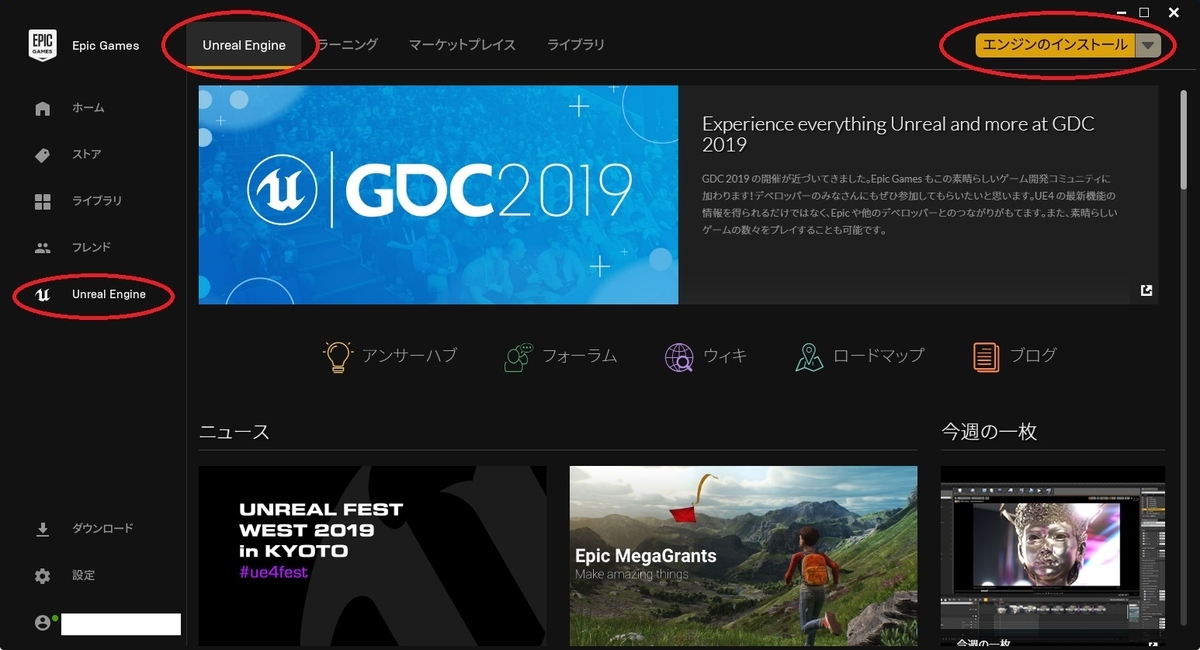Open the 設定 (Settings) gear icon
Image resolution: width=1200 pixels, height=650 pixels.
(x=42, y=575)
